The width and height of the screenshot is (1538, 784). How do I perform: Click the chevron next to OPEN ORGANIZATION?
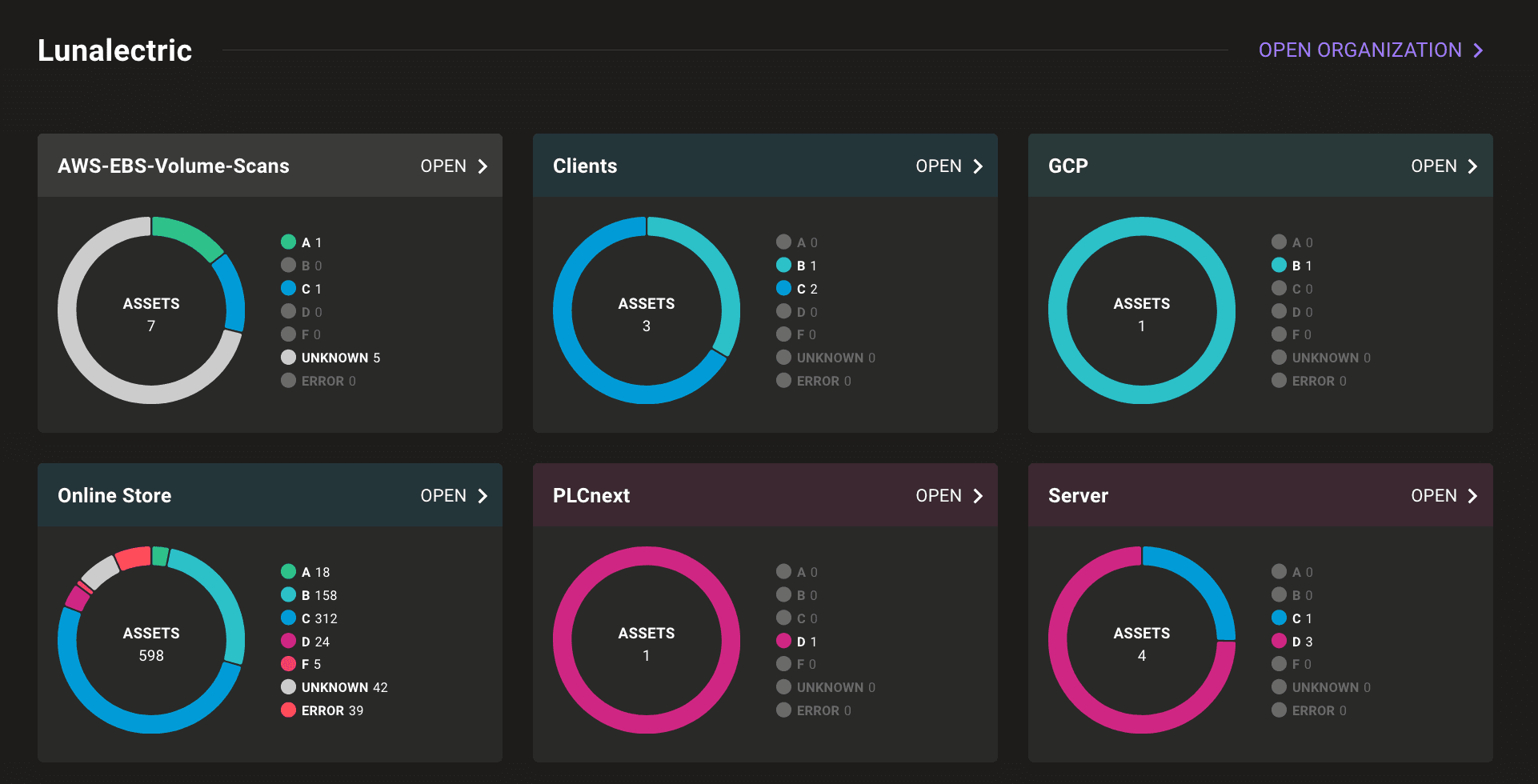1478,50
